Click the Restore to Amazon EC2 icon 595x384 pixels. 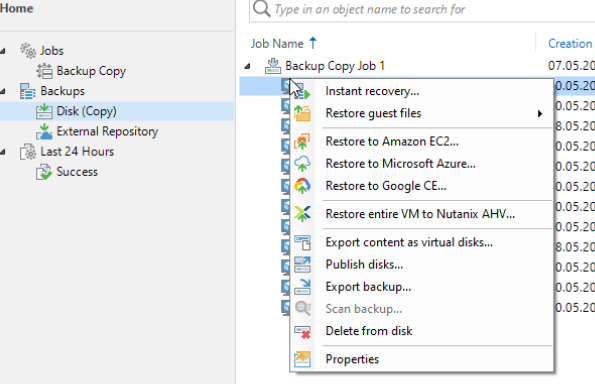click(302, 142)
